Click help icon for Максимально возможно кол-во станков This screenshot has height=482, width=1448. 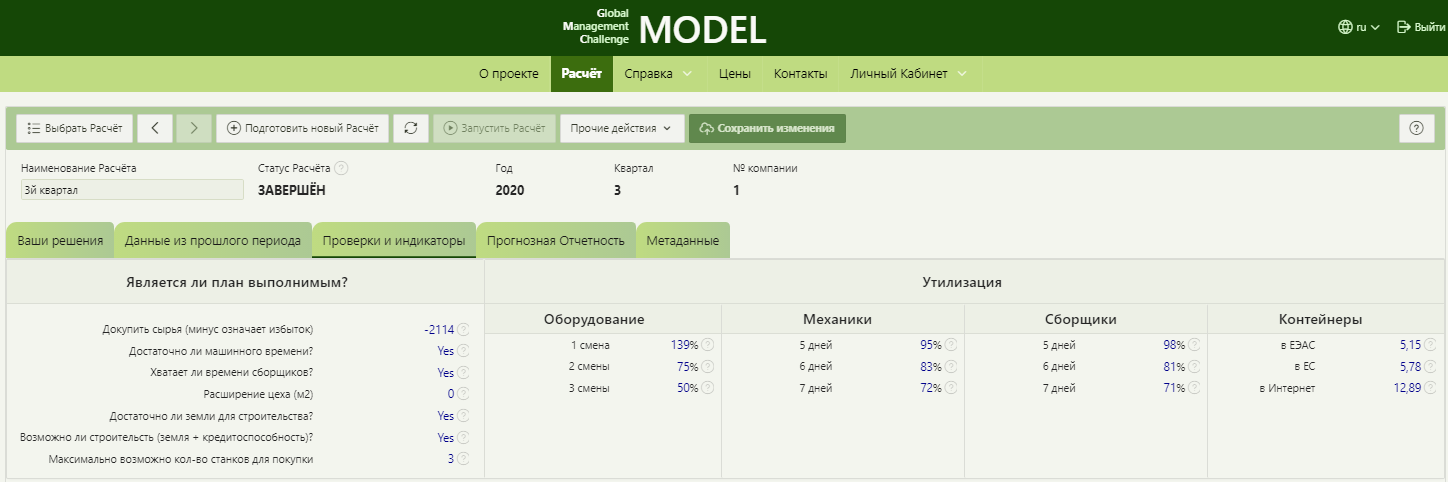pos(463,459)
